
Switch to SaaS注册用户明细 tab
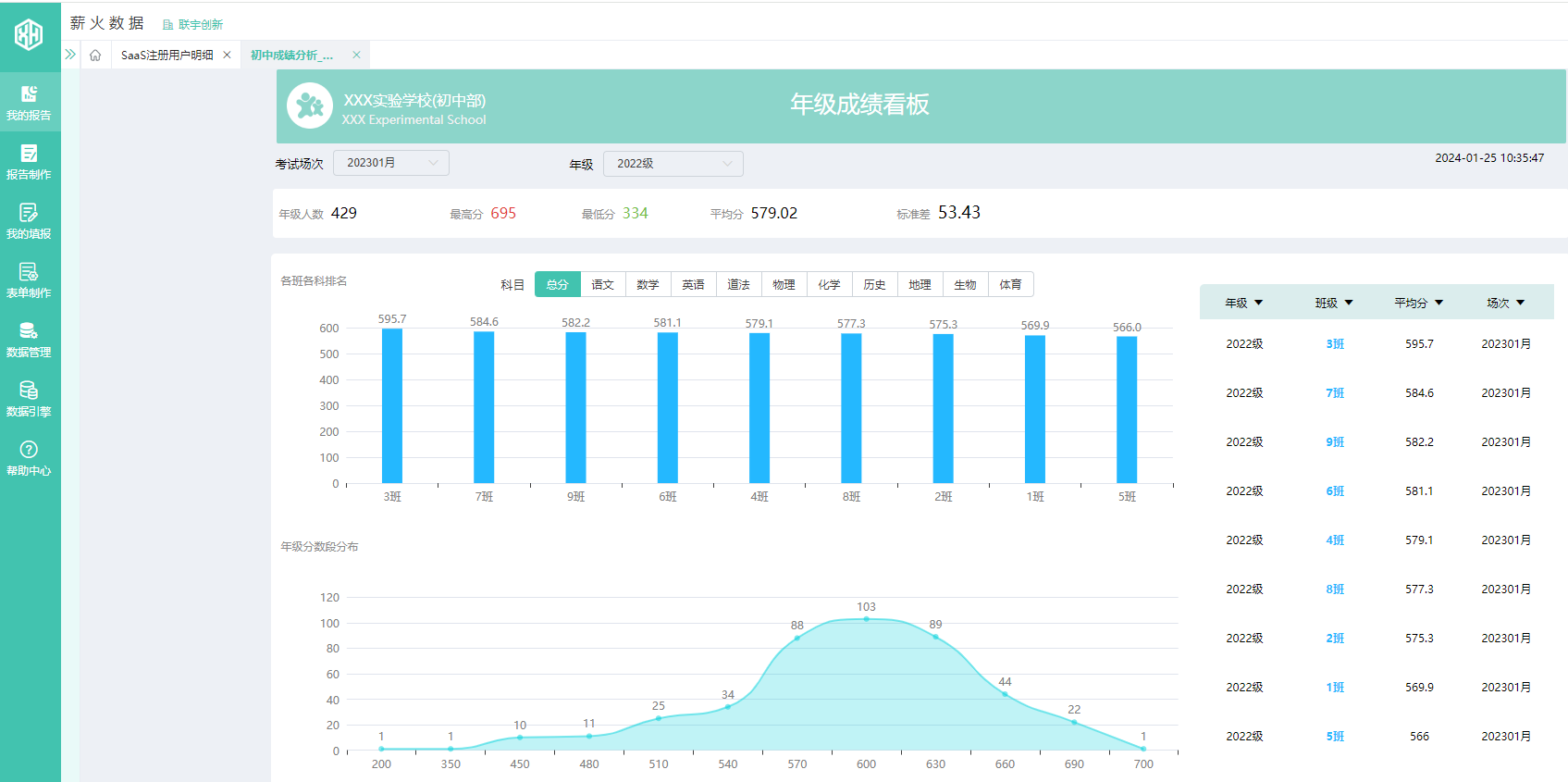pos(167,56)
